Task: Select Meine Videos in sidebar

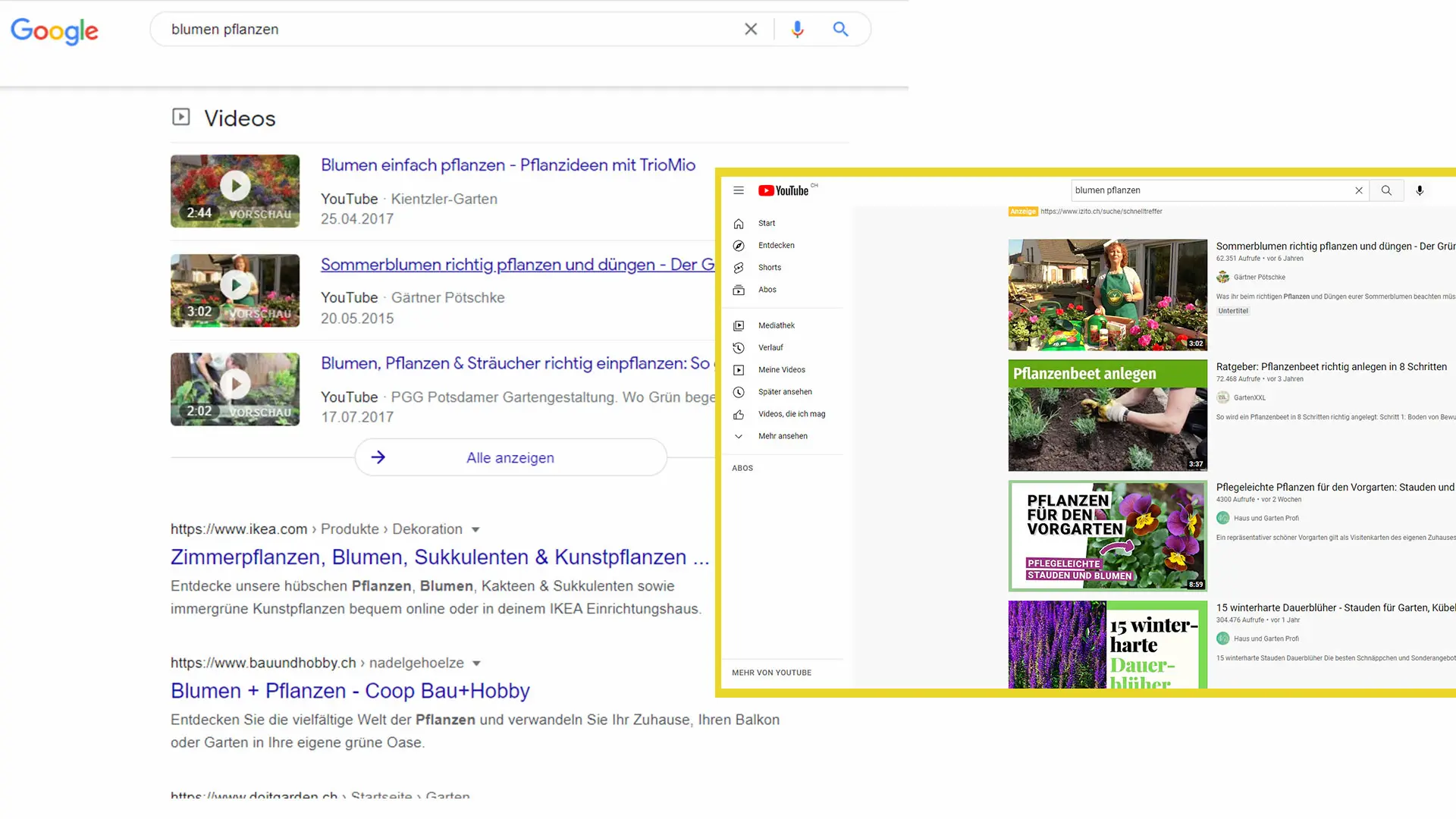Action: click(782, 370)
